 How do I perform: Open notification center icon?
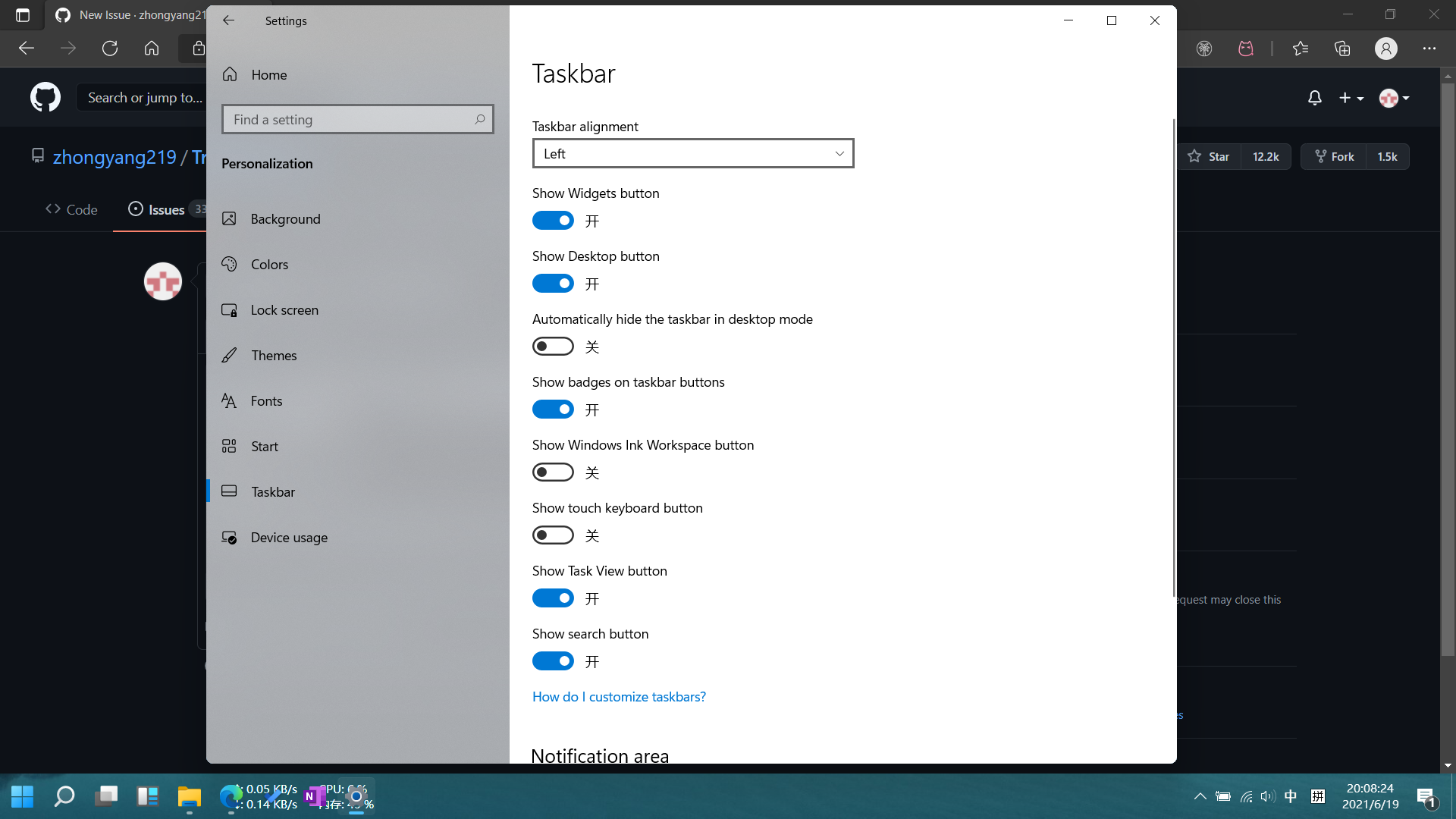(x=1426, y=797)
